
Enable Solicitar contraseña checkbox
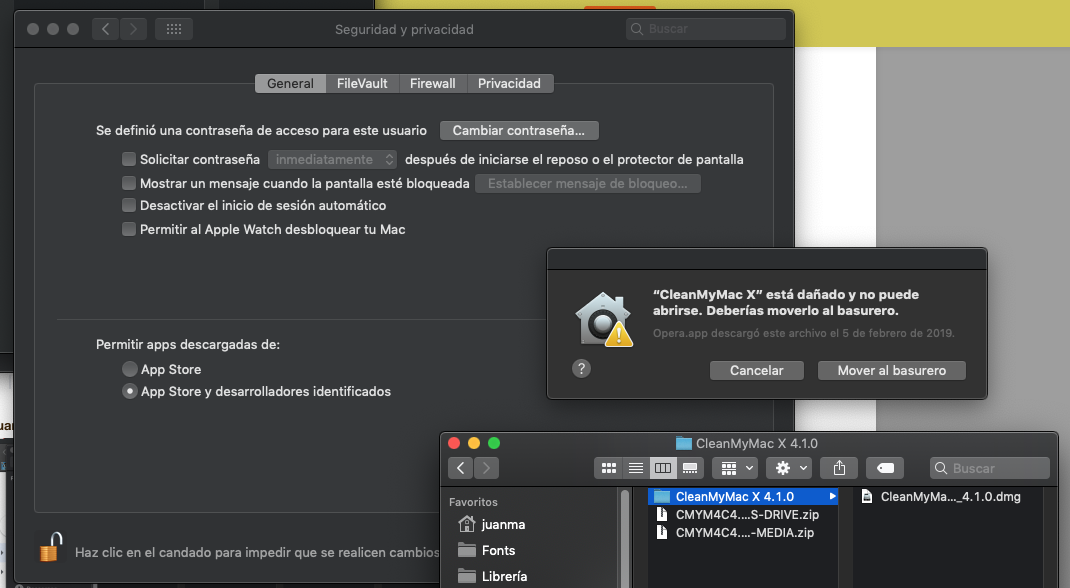point(128,159)
